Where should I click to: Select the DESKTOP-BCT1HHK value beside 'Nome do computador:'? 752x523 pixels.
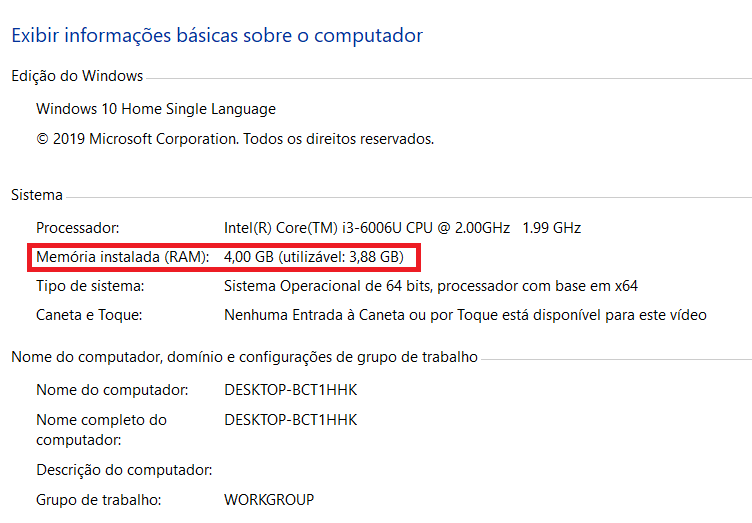pyautogui.click(x=291, y=390)
